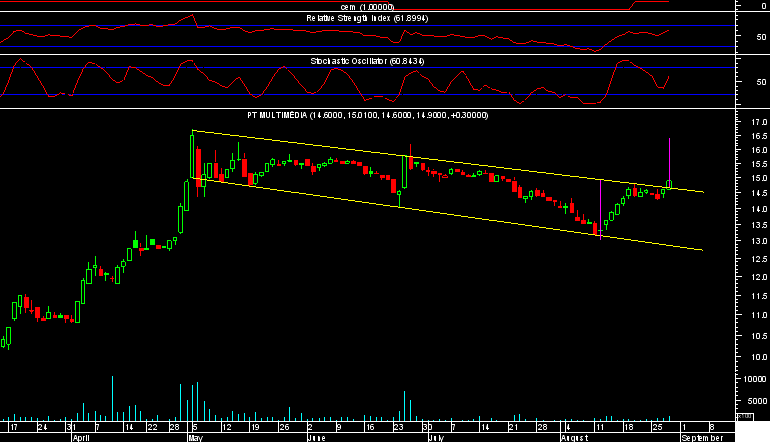This screenshot has height=442, width=770.
Task: Click the 17.0 price axis label
Action: pos(759,122)
